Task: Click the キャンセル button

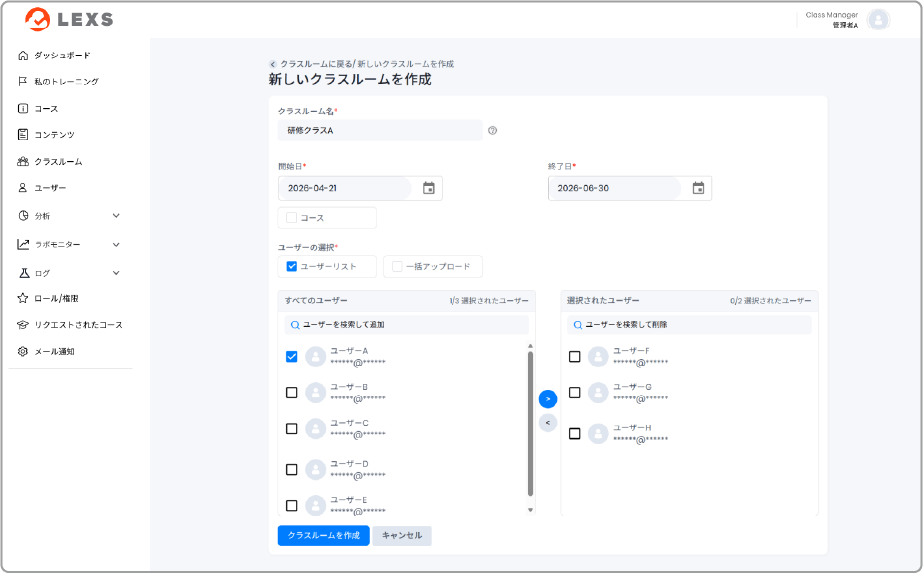Action: 402,536
